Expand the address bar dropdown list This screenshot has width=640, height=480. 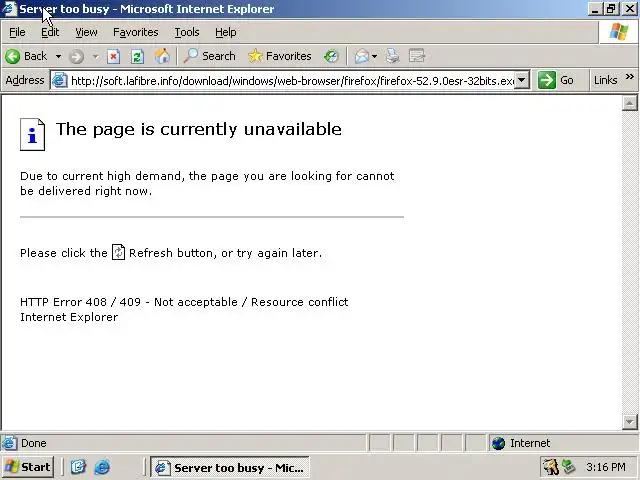pos(522,80)
